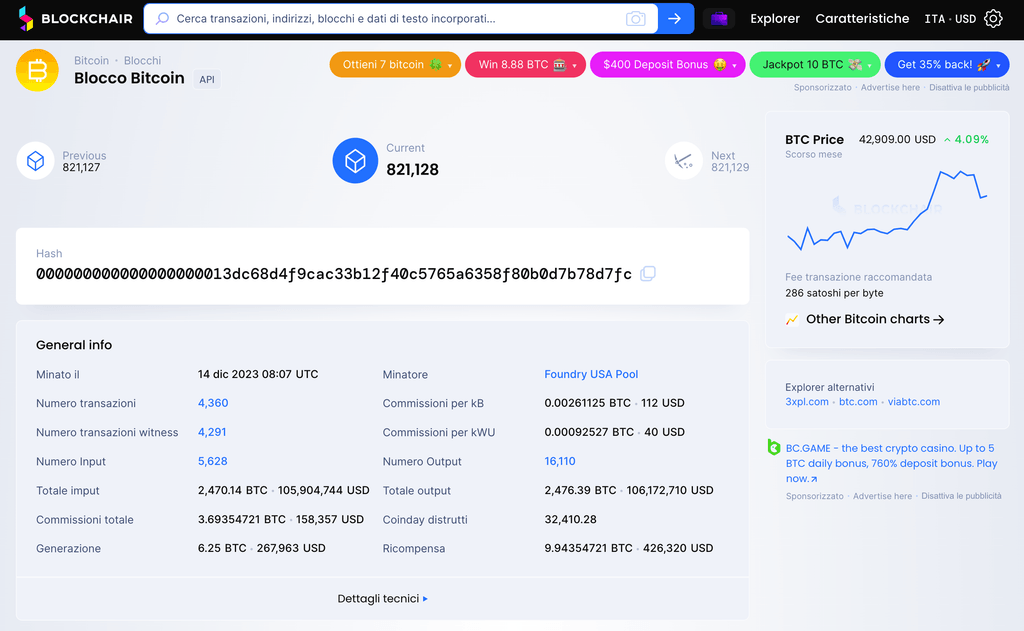Expand Win 8.88 BTC dropdown
This screenshot has height=631, width=1024.
click(x=525, y=65)
